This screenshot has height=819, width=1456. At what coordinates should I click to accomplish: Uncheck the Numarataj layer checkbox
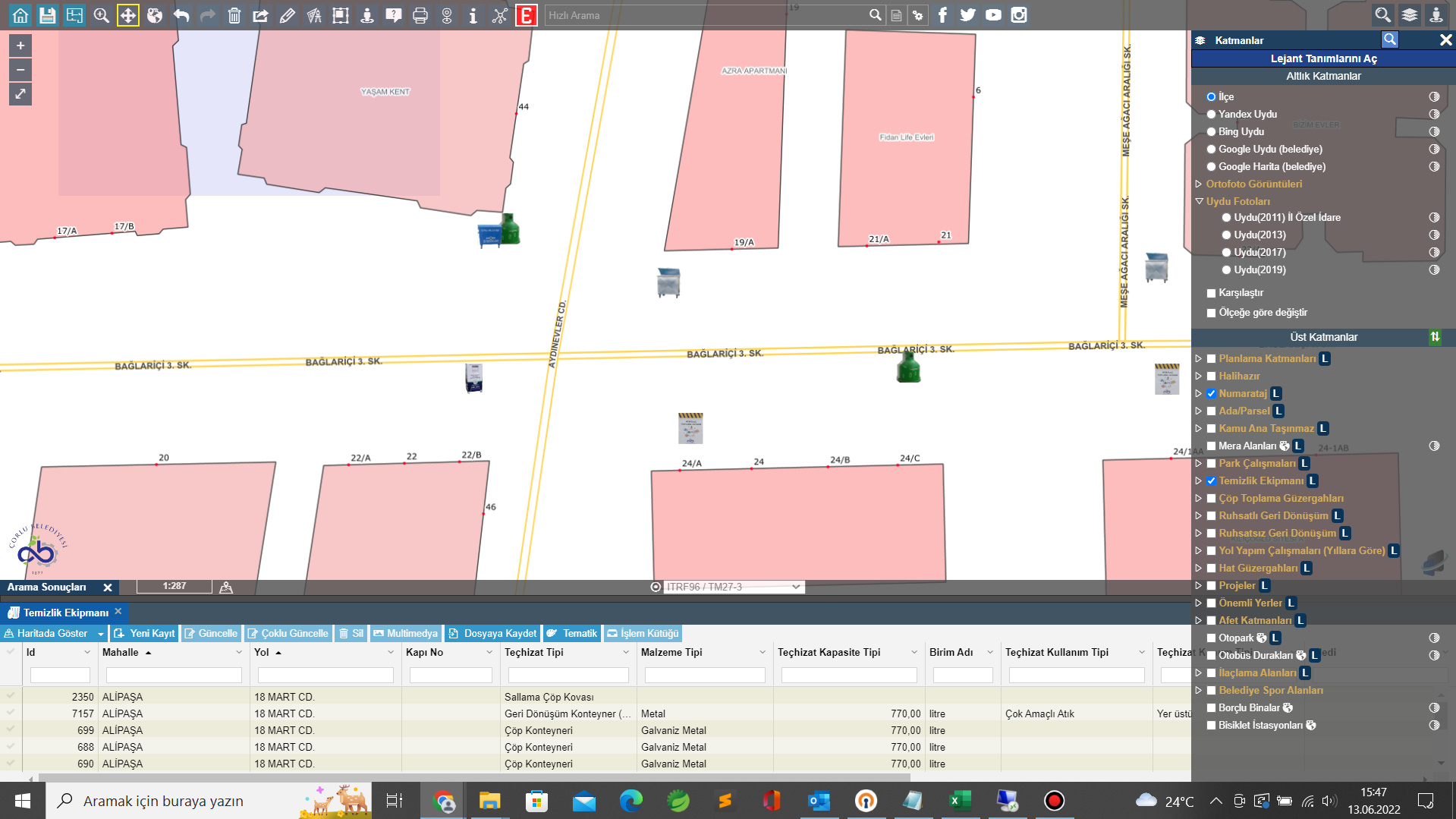[x=1212, y=394]
